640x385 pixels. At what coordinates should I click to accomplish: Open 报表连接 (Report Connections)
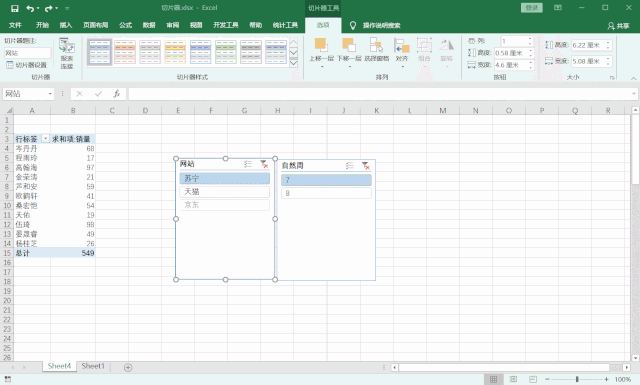coord(67,53)
